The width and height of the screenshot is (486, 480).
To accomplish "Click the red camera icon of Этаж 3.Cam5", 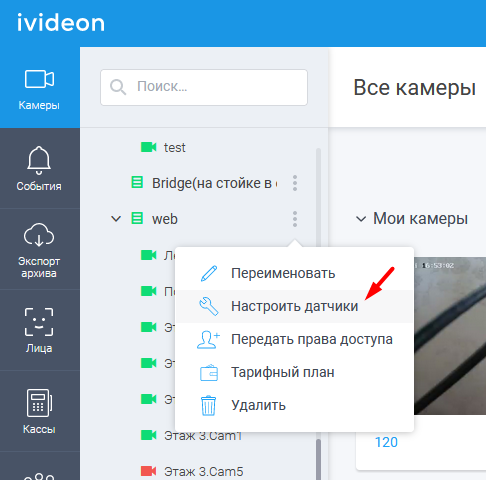I will point(148,471).
